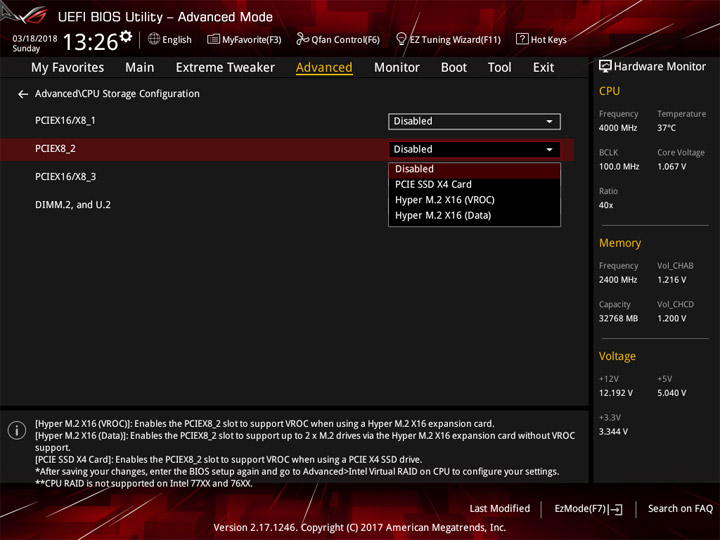Click the Hardware Monitor screen icon

pyautogui.click(x=605, y=67)
